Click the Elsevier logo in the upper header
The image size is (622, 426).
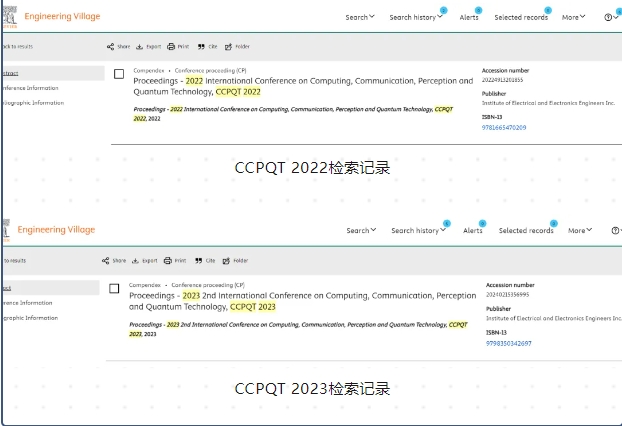coord(10,17)
